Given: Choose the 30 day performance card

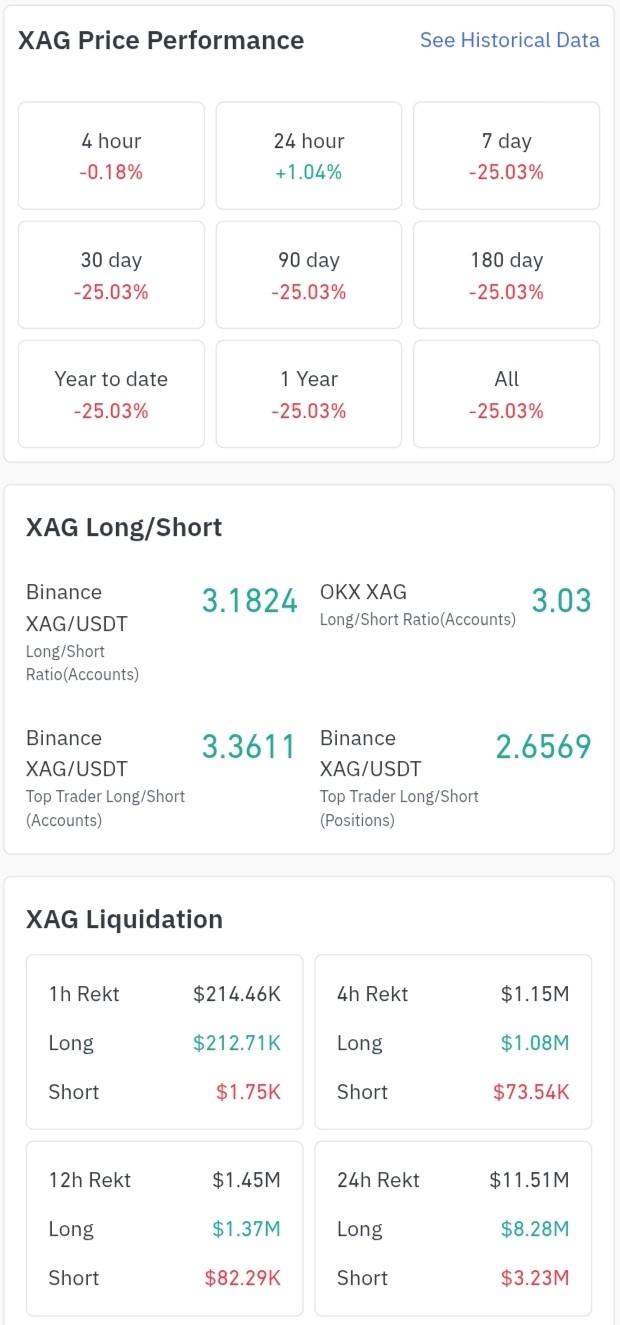Looking at the screenshot, I should 111,275.
